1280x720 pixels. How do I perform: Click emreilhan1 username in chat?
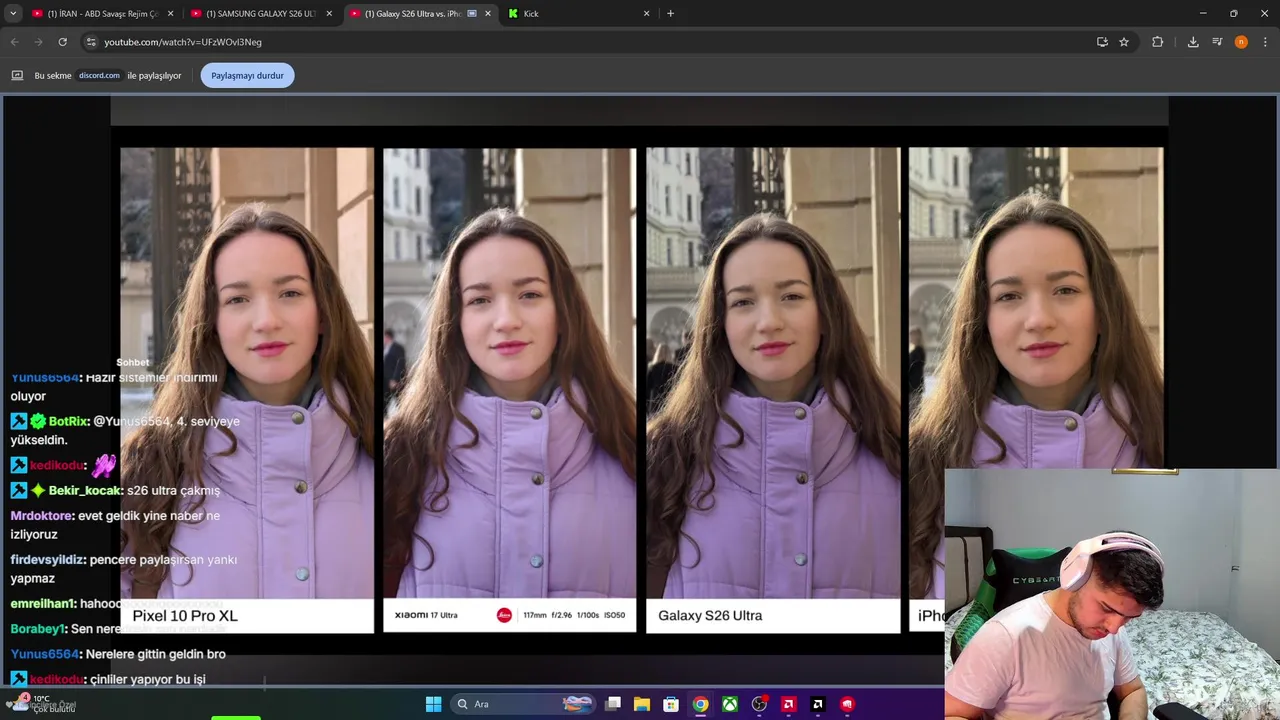(x=43, y=603)
